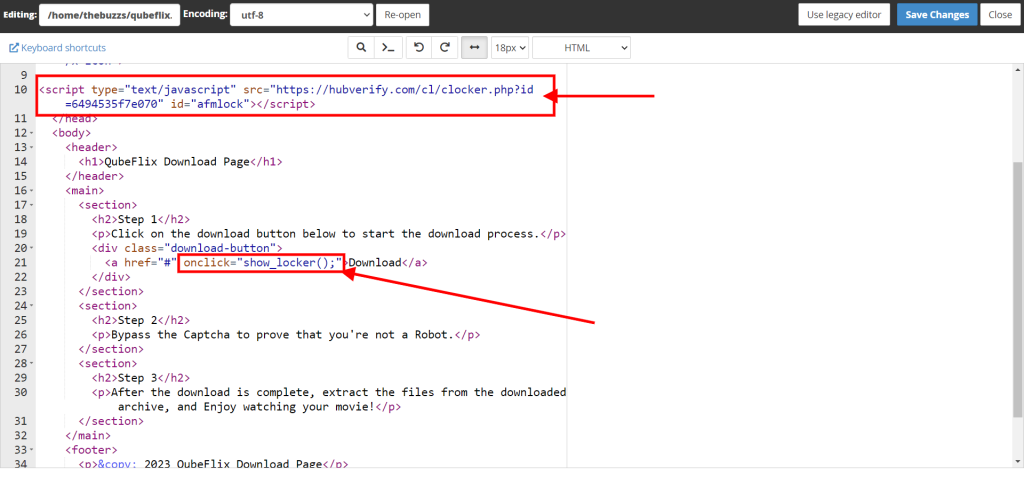Screen dimensions: 1024x482
Task: Open the HTML language mode dropdown
Action: [581, 48]
